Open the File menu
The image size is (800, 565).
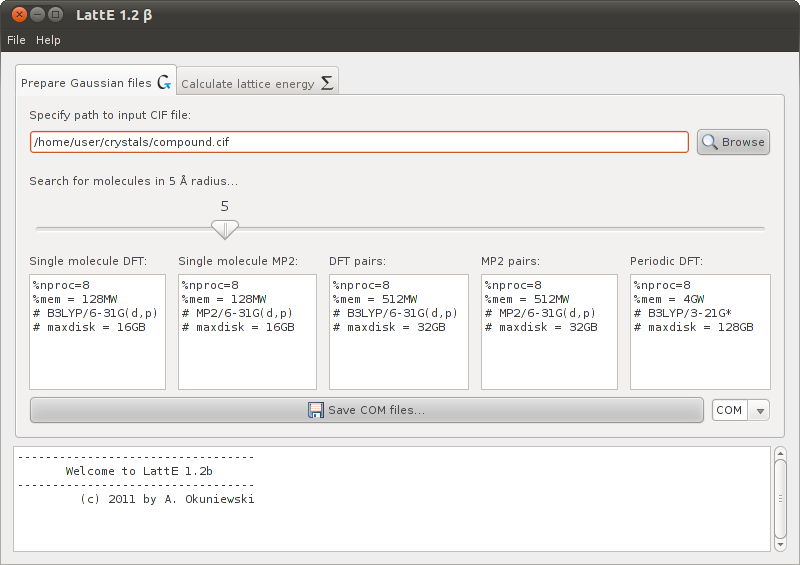16,40
